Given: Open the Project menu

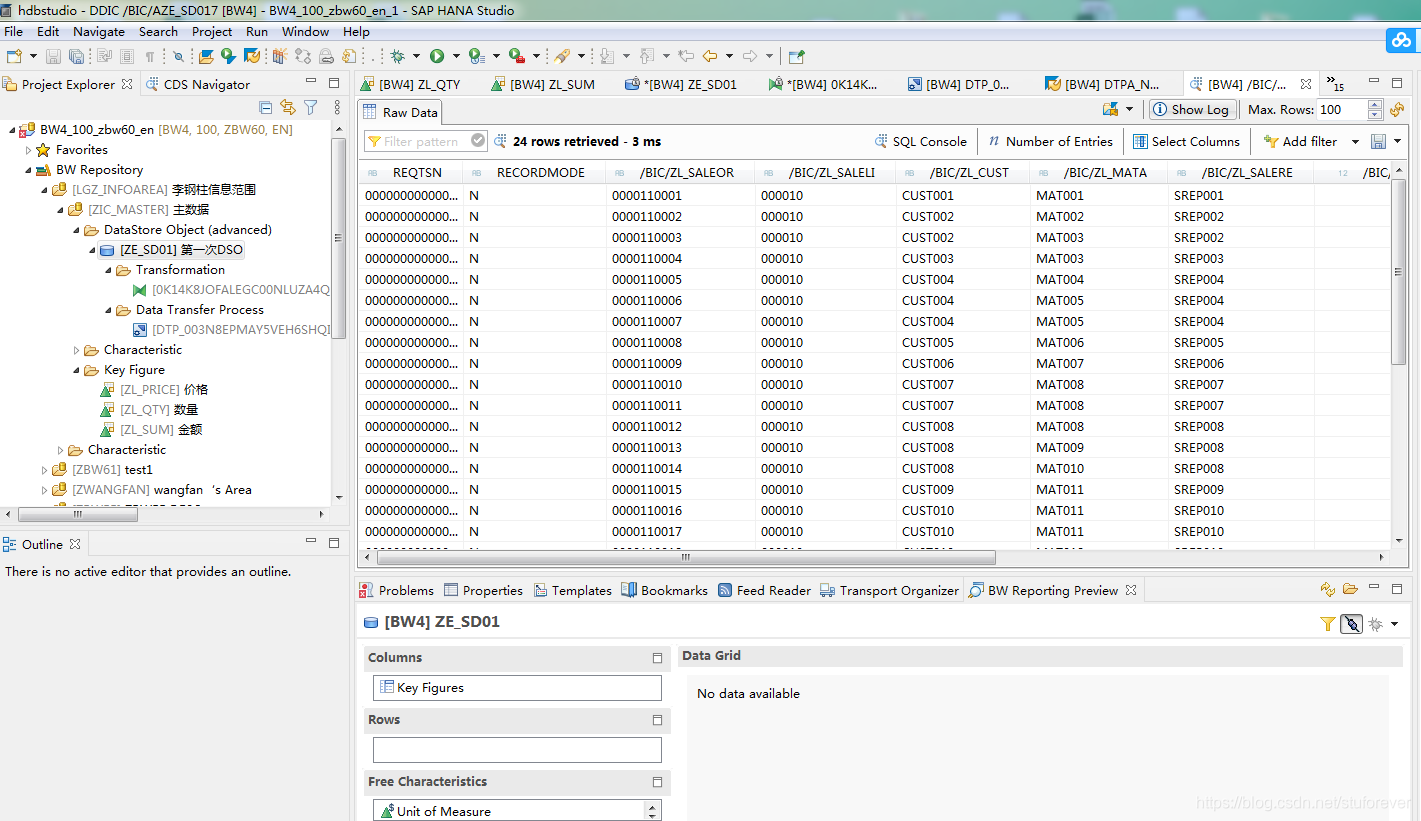Looking at the screenshot, I should click(x=212, y=31).
